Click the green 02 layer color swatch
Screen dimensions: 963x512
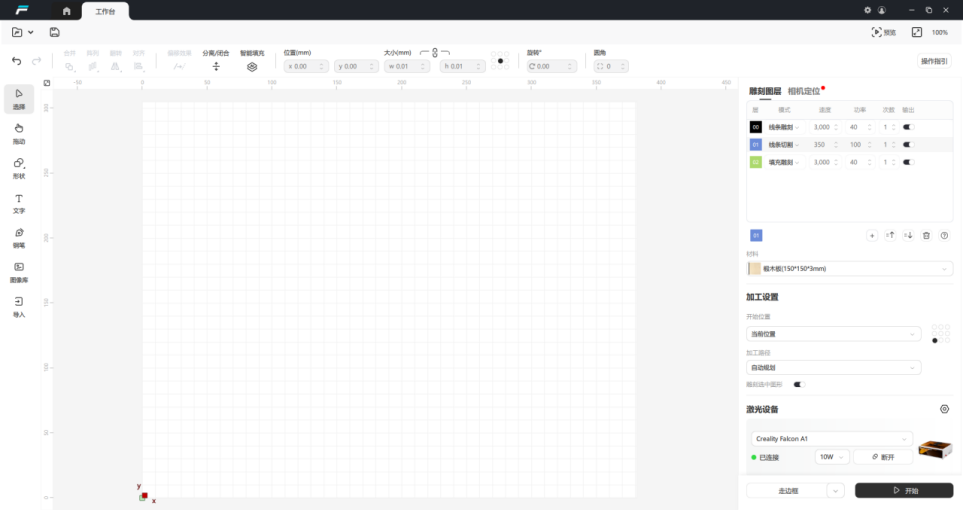pyautogui.click(x=756, y=162)
